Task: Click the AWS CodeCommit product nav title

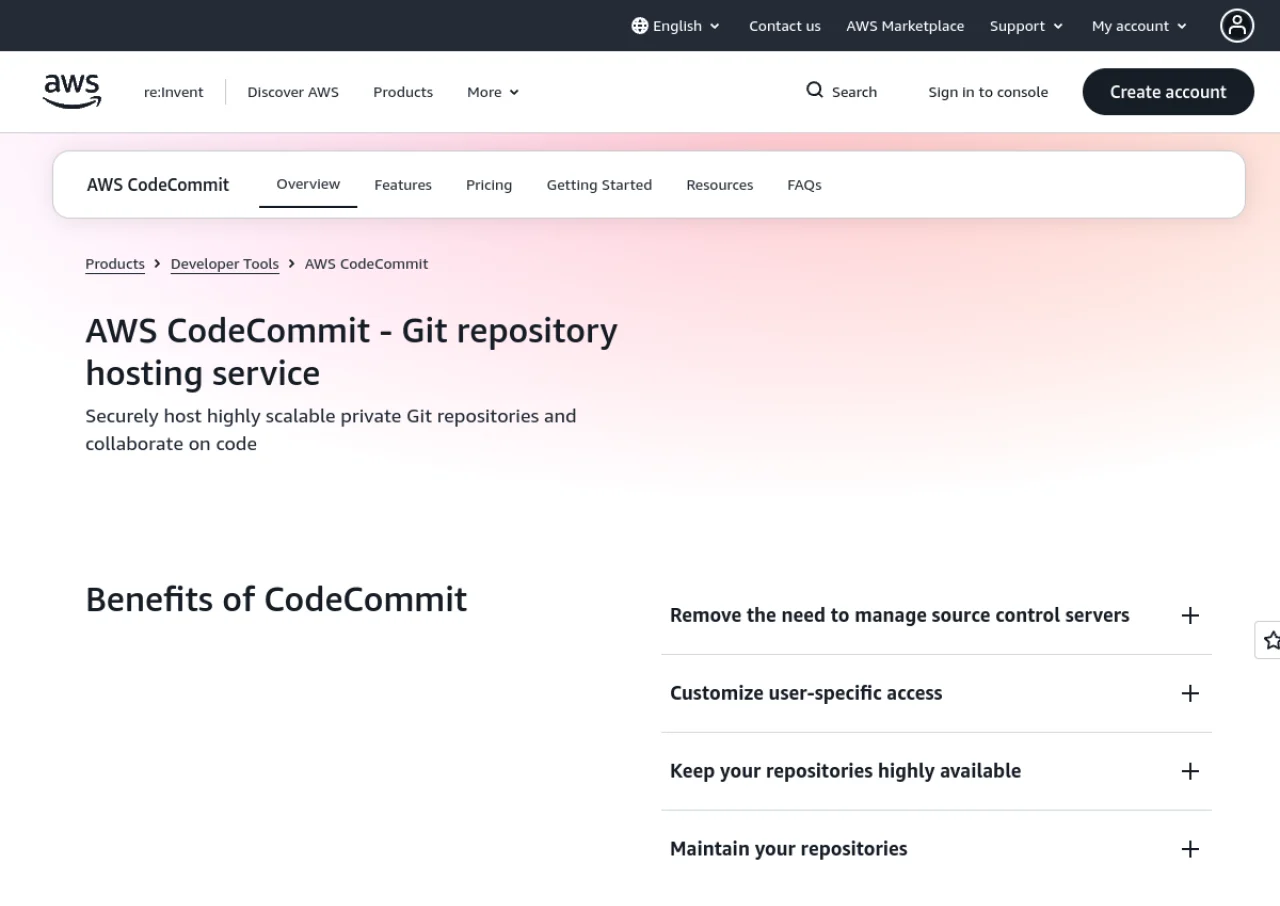Action: click(x=158, y=185)
